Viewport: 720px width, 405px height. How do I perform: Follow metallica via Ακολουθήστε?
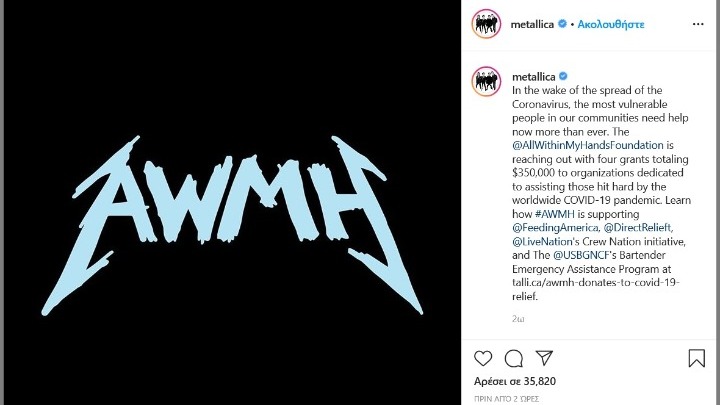[x=611, y=24]
